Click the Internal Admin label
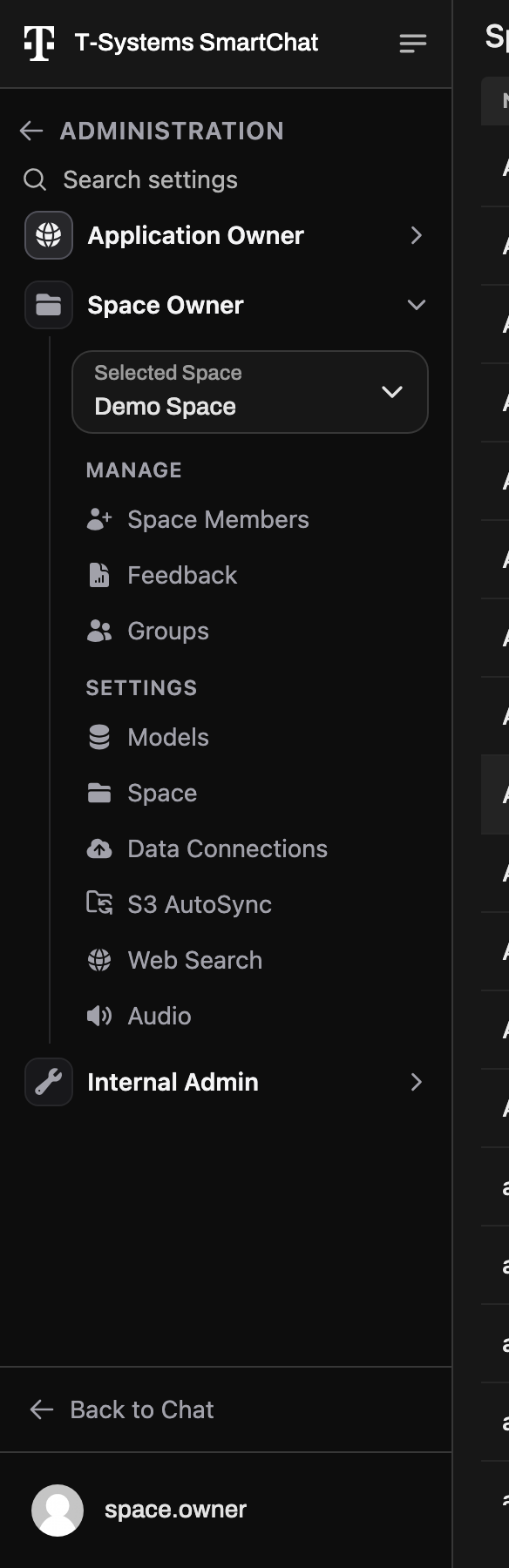The width and height of the screenshot is (509, 1568). (x=173, y=1082)
